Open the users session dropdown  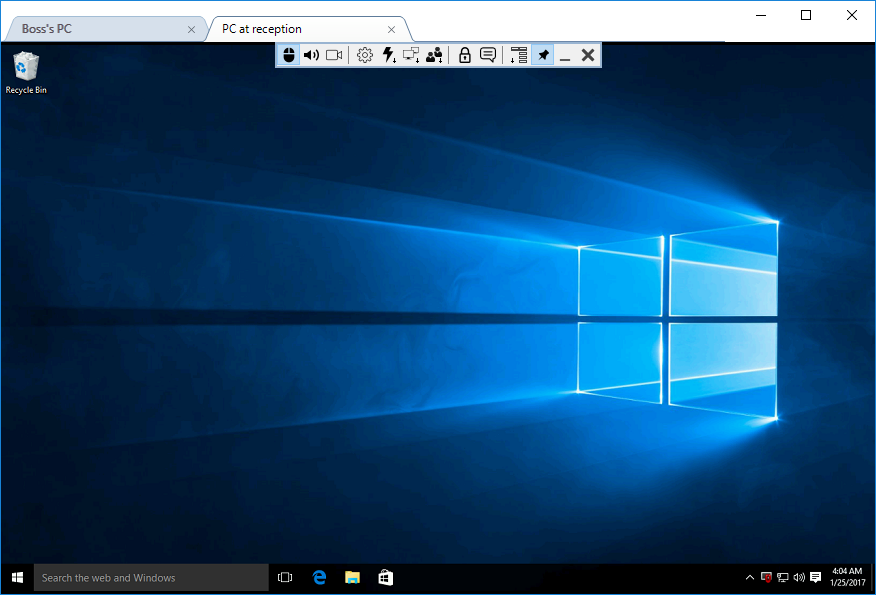click(x=434, y=55)
